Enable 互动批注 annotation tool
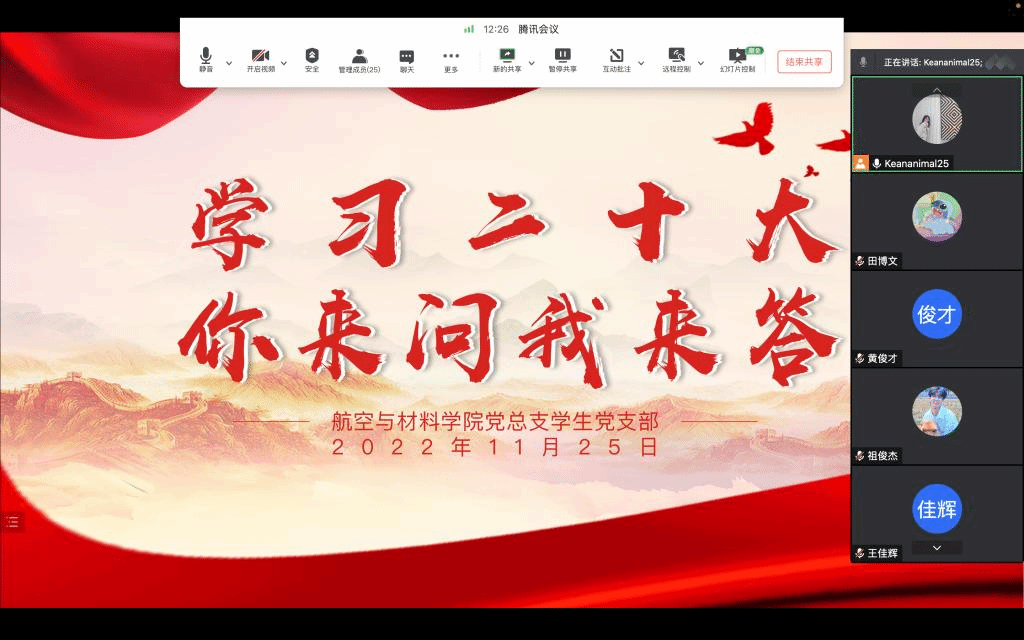Viewport: 1024px width, 640px height. 616,60
